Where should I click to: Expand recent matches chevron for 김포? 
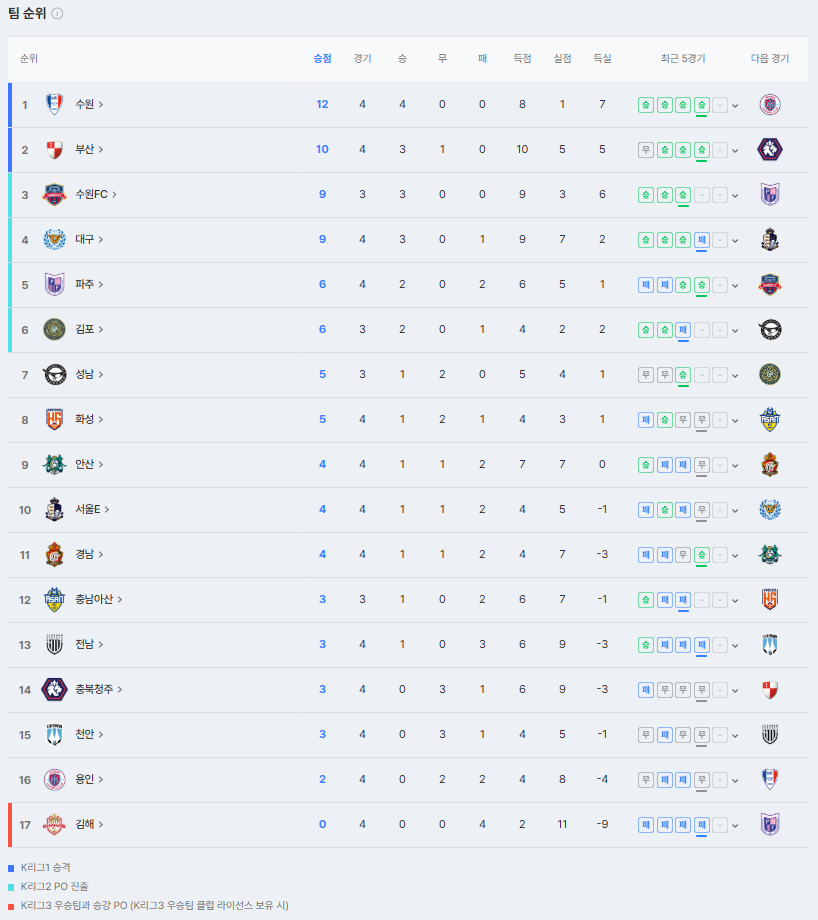tap(735, 330)
